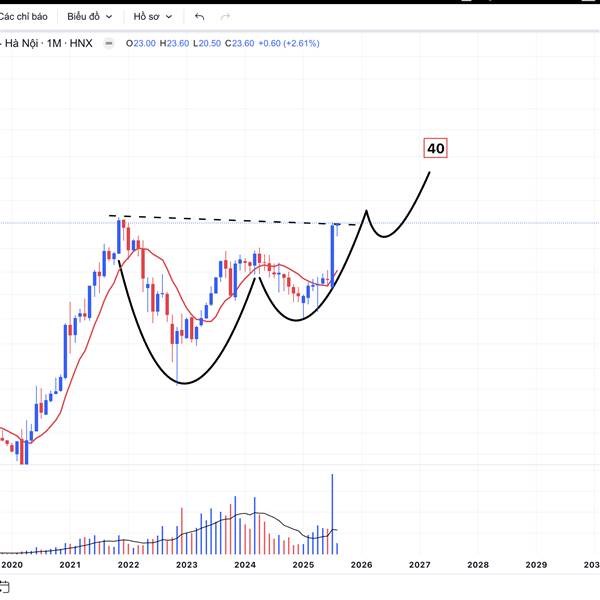Click the open price value O23.00
600x600 pixels.
(140, 43)
